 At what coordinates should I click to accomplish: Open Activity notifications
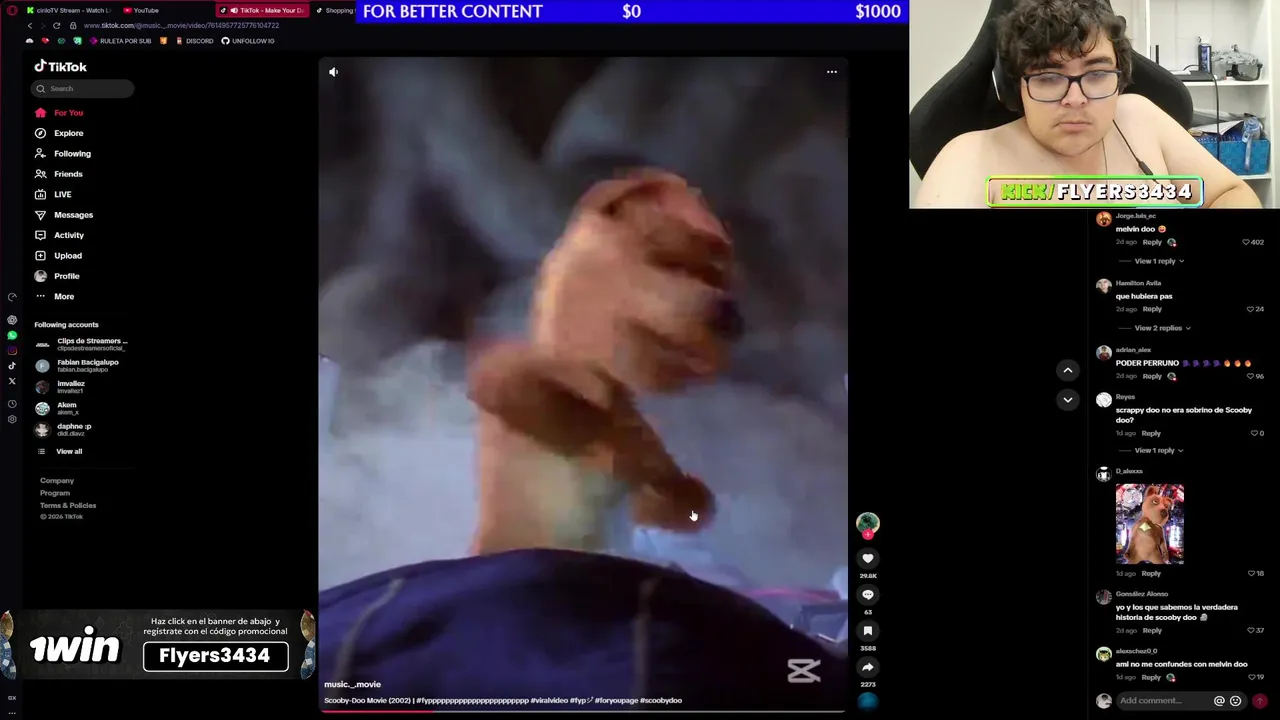59,235
